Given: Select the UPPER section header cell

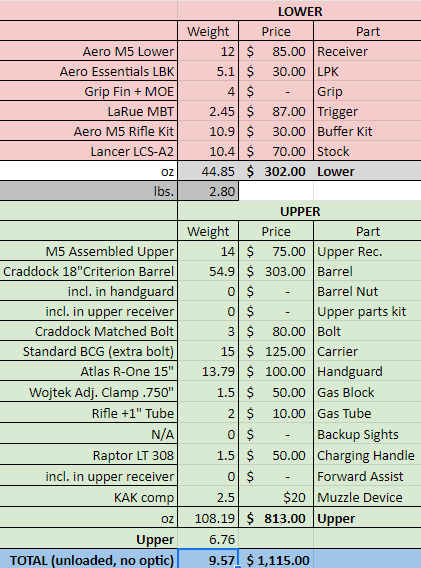Looking at the screenshot, I should pyautogui.click(x=300, y=211).
